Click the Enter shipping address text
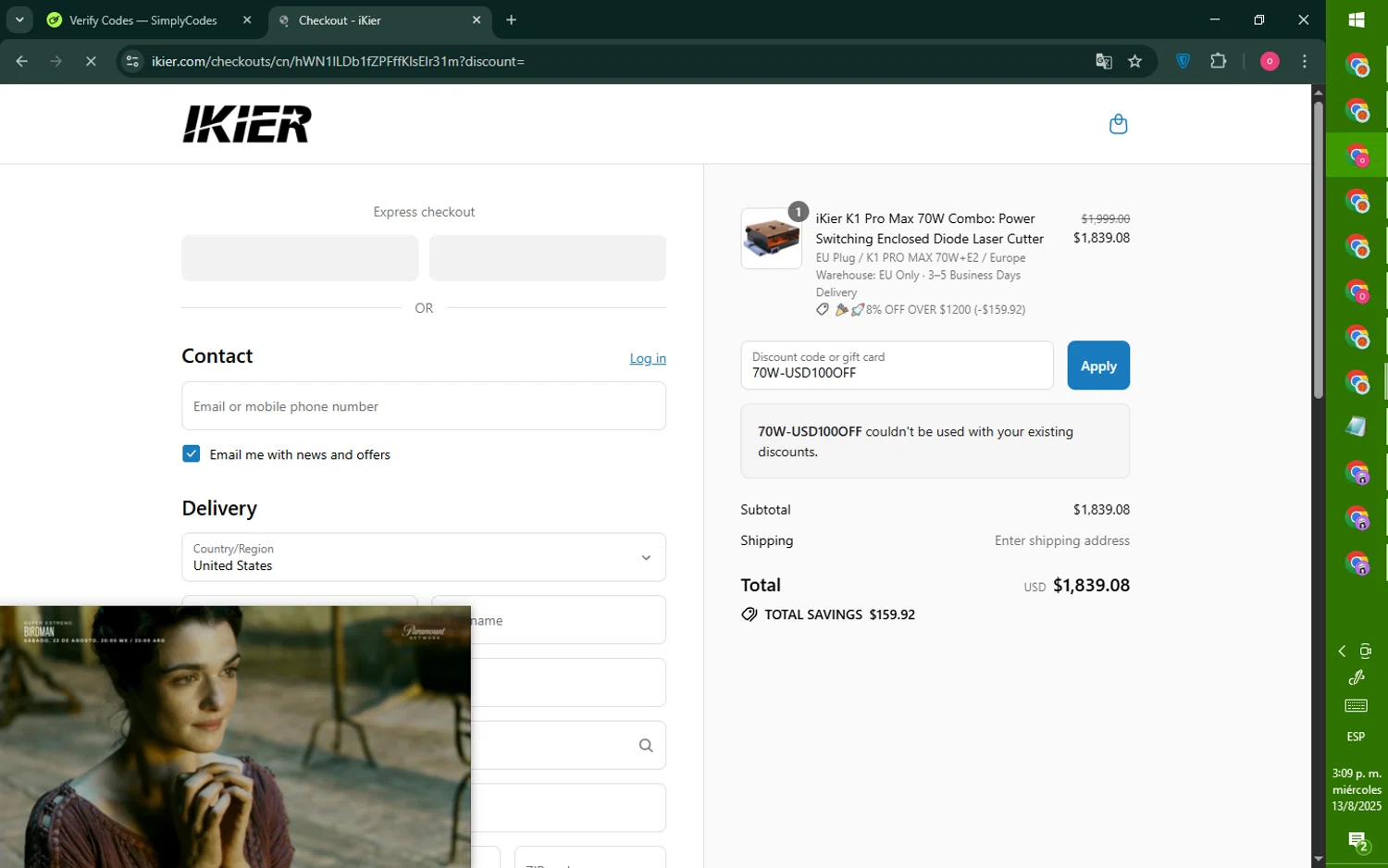 point(1062,540)
